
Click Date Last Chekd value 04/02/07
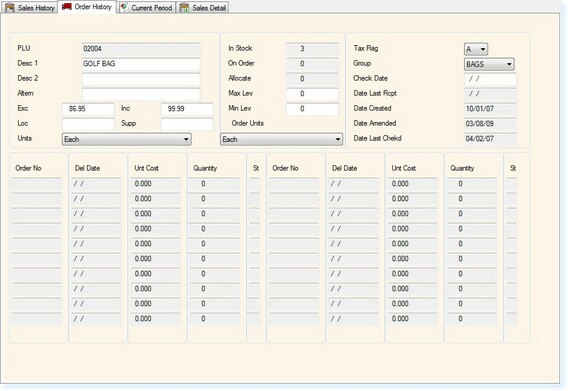click(490, 139)
